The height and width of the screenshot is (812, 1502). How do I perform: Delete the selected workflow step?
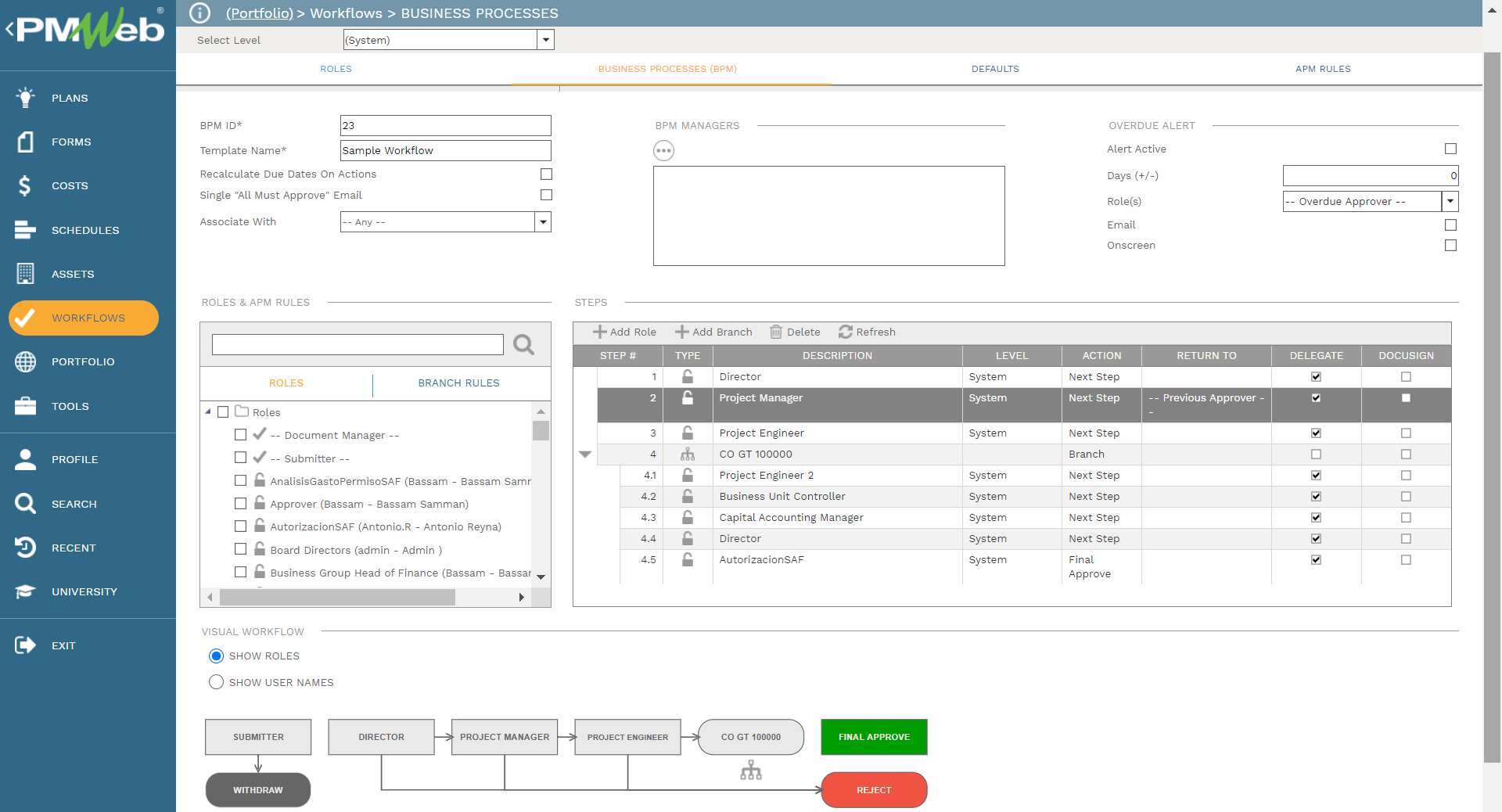click(795, 332)
